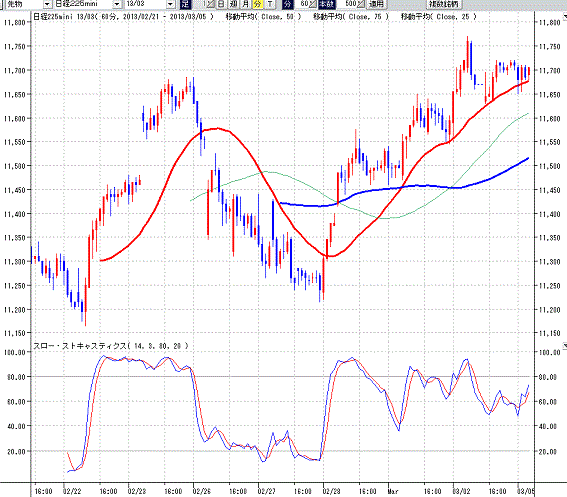Click the 適用 apply button
Image resolution: width=567 pixels, height=497 pixels.
click(376, 4)
